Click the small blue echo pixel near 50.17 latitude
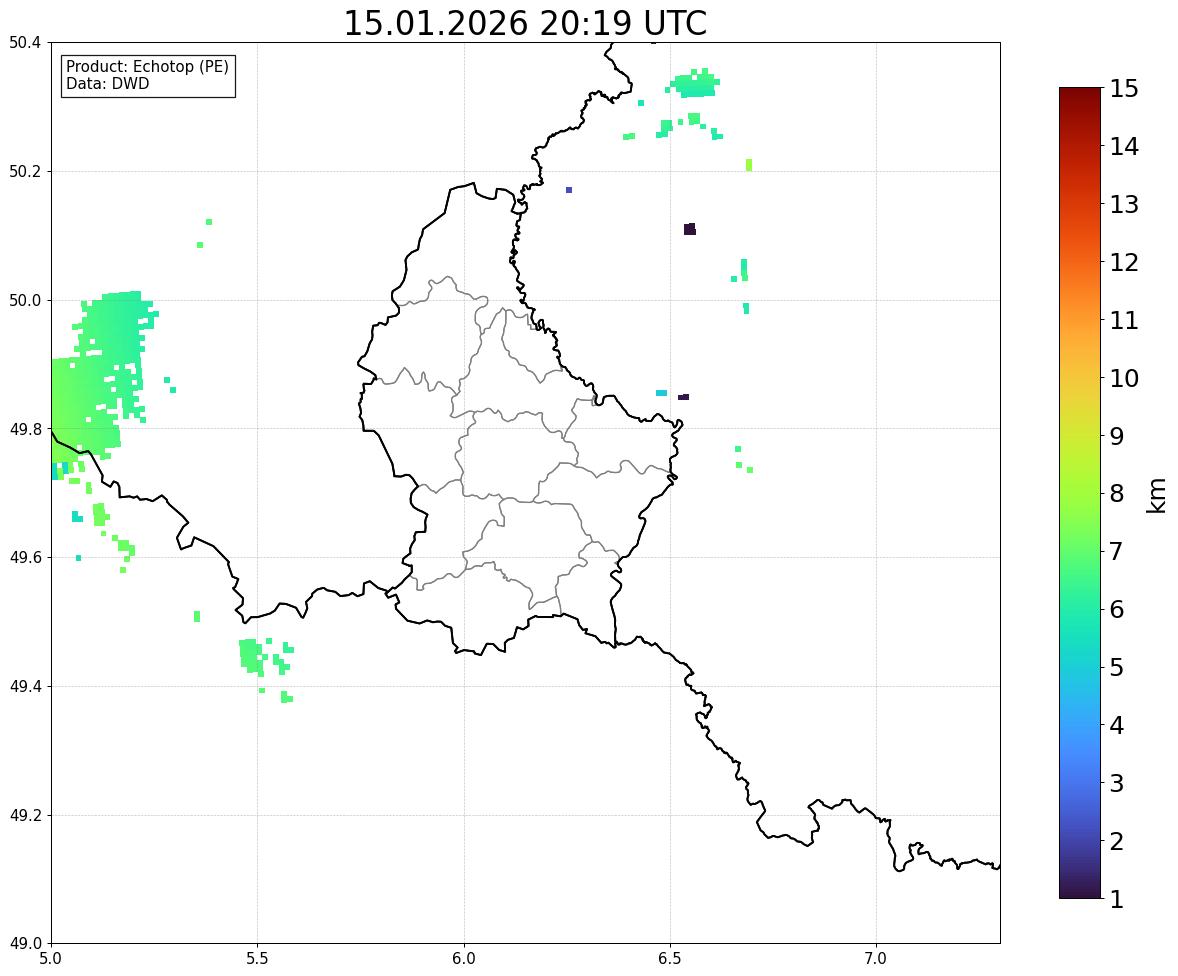1178x976 pixels. pyautogui.click(x=569, y=190)
